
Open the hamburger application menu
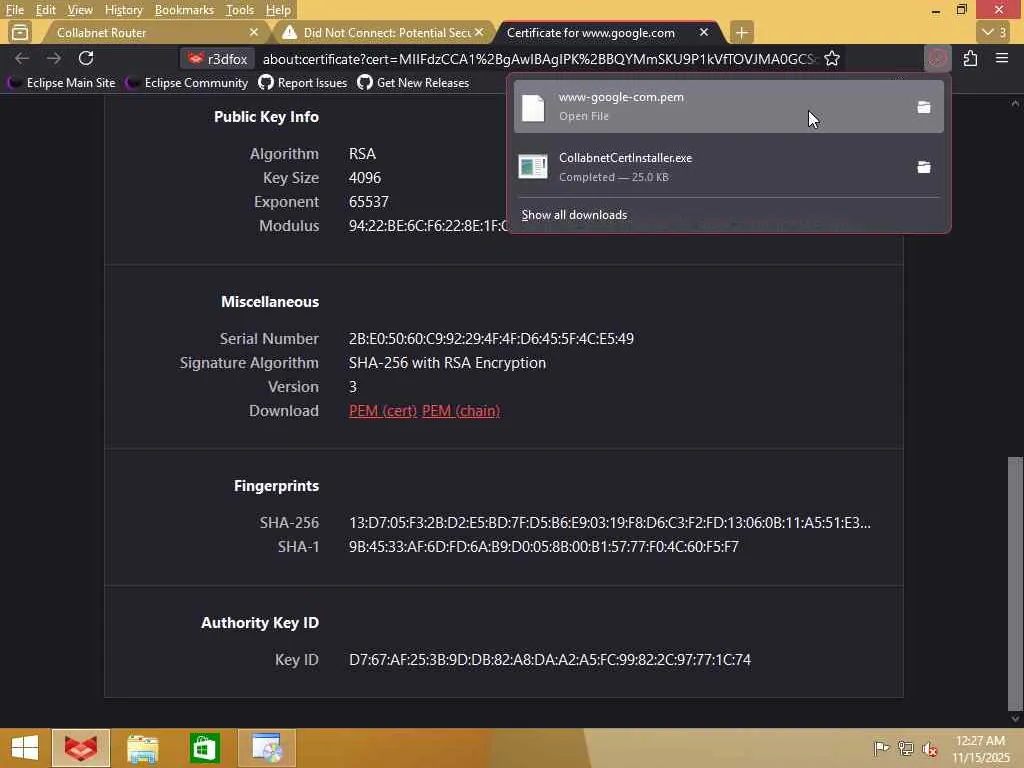click(x=1002, y=59)
